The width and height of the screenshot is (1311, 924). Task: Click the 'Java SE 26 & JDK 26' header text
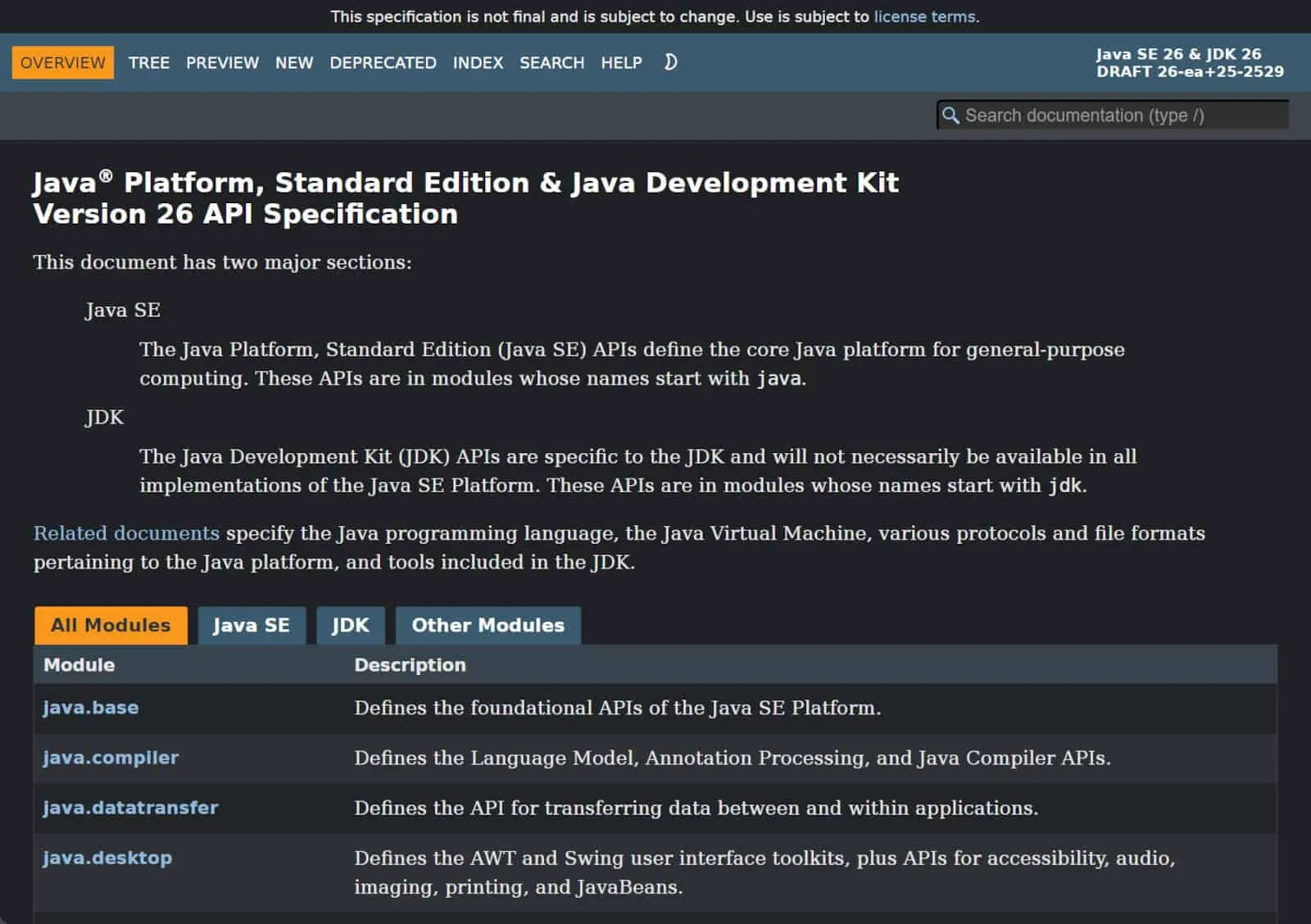coord(1178,54)
